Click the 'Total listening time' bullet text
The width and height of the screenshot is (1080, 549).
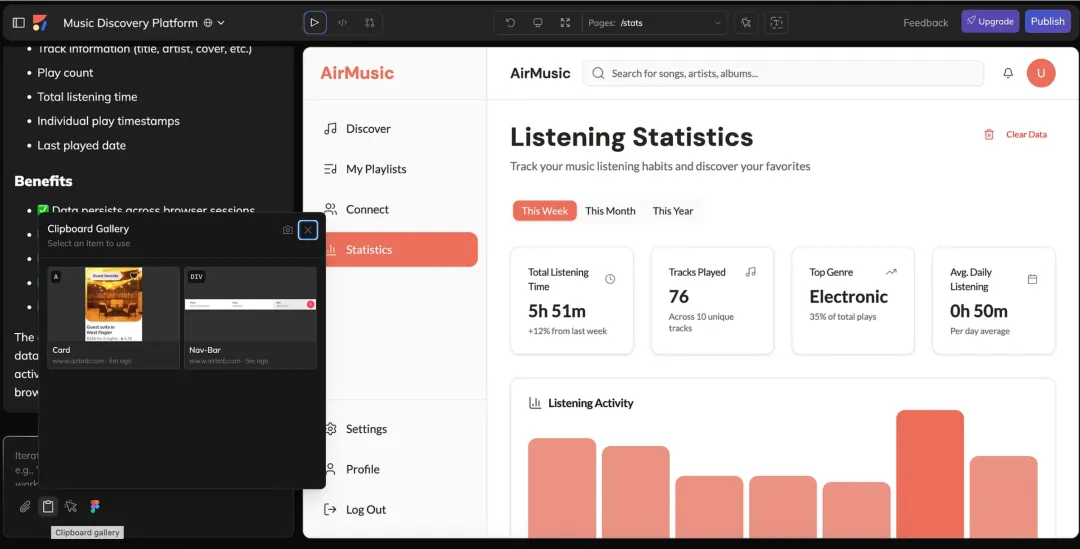click(87, 97)
